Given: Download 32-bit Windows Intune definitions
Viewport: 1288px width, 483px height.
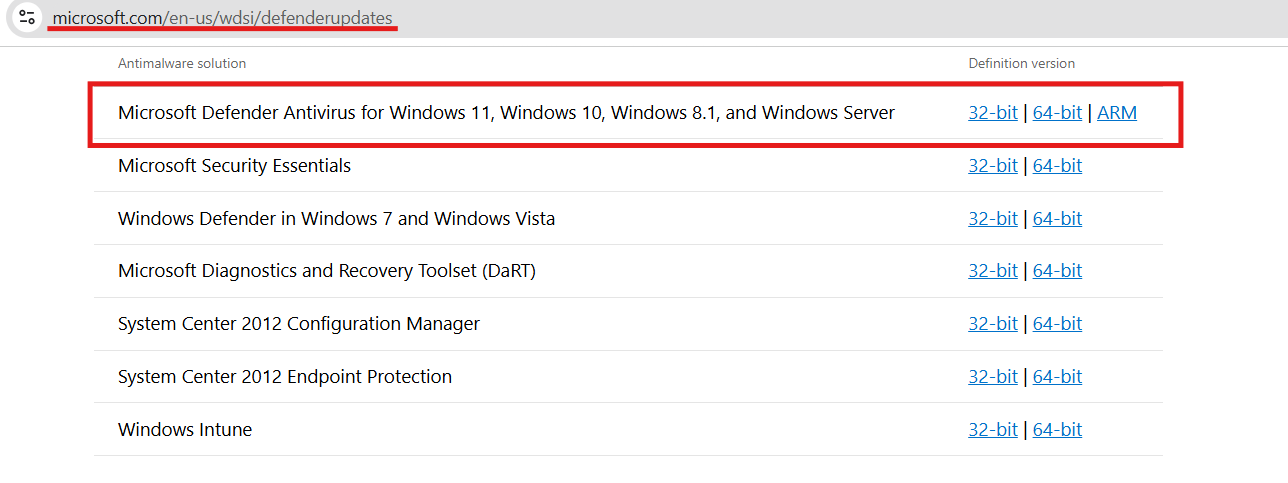Looking at the screenshot, I should (992, 430).
